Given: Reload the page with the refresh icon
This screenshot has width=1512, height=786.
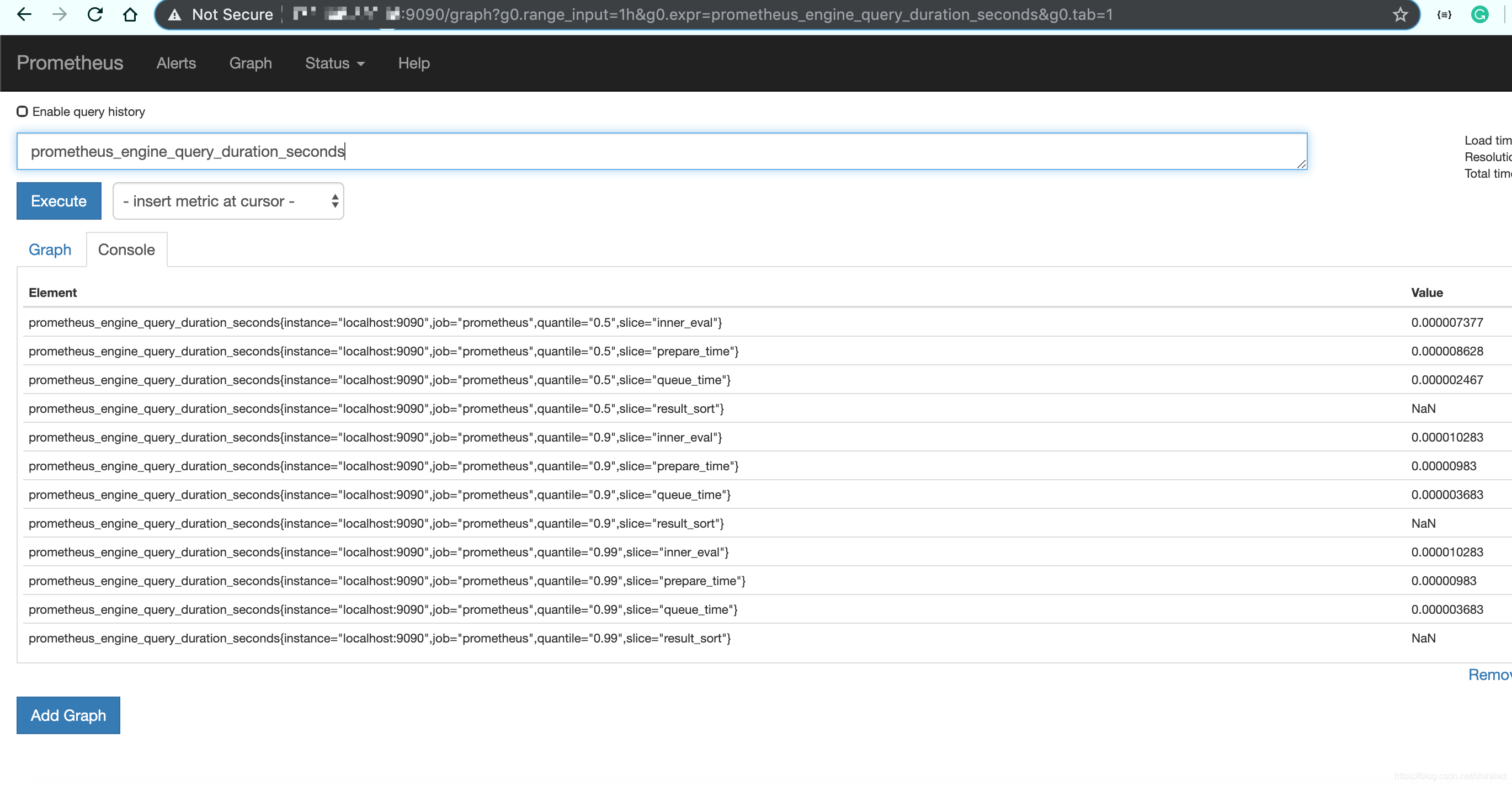Looking at the screenshot, I should (95, 14).
